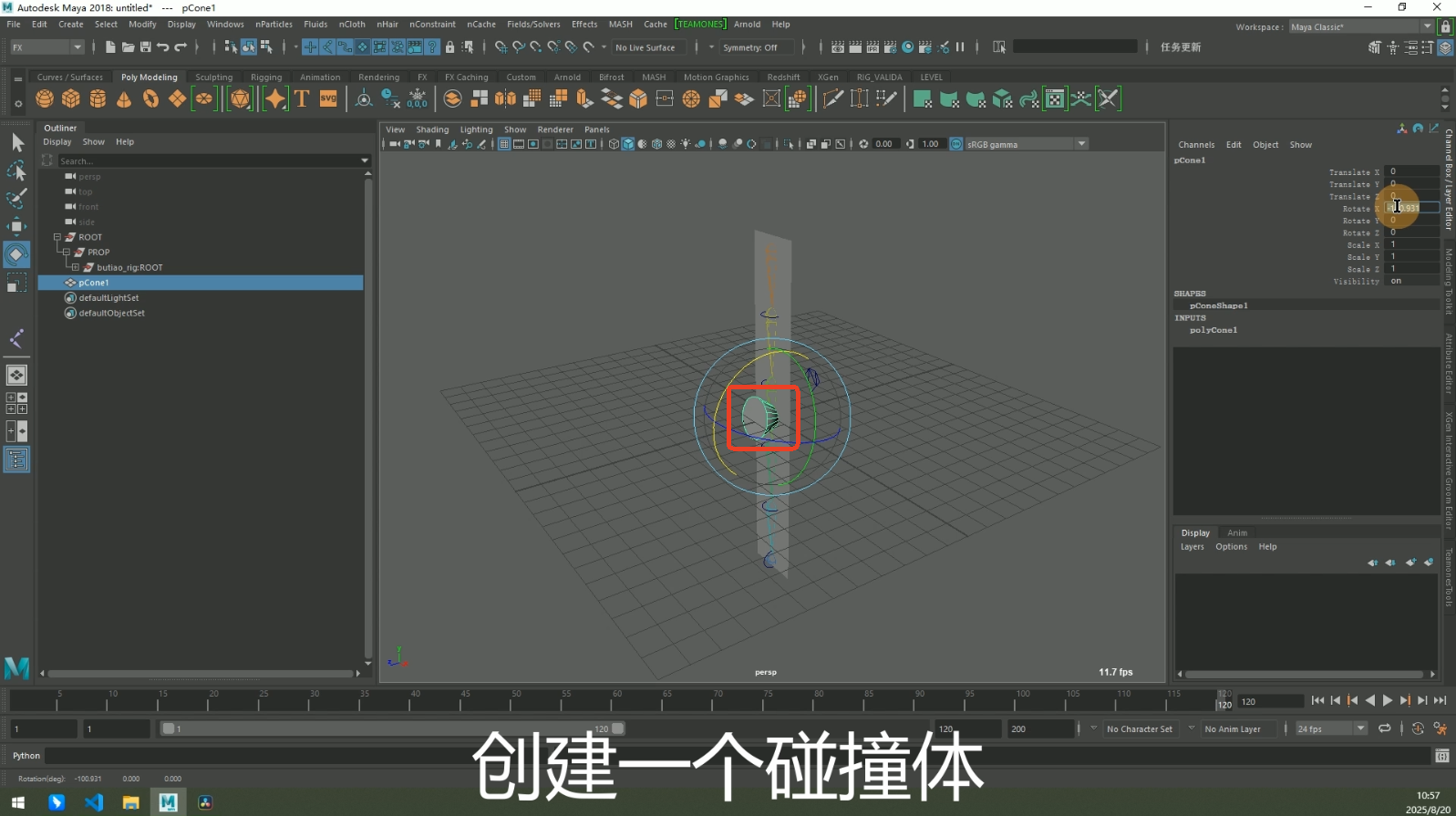Create a polygon cube from the shelf
This screenshot has height=816, width=1456.
71,98
